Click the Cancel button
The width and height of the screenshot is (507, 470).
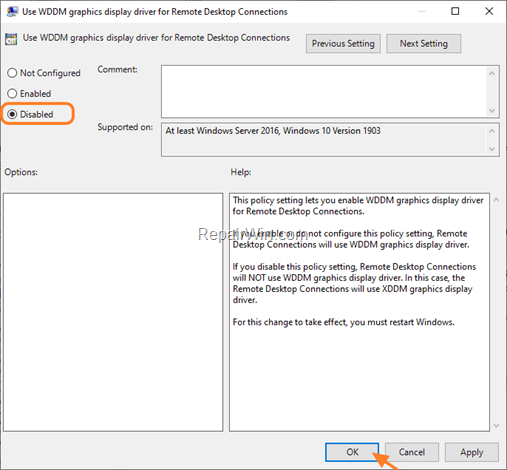412,452
